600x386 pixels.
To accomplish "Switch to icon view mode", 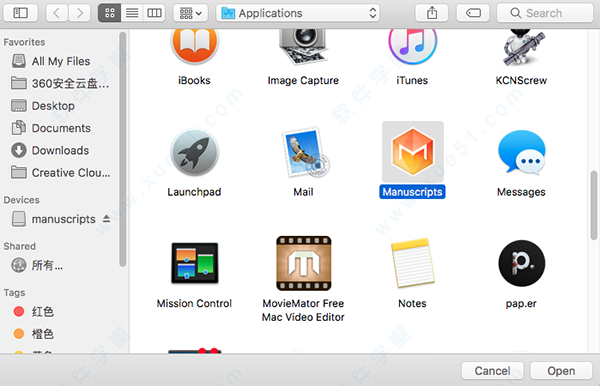I will click(x=109, y=13).
